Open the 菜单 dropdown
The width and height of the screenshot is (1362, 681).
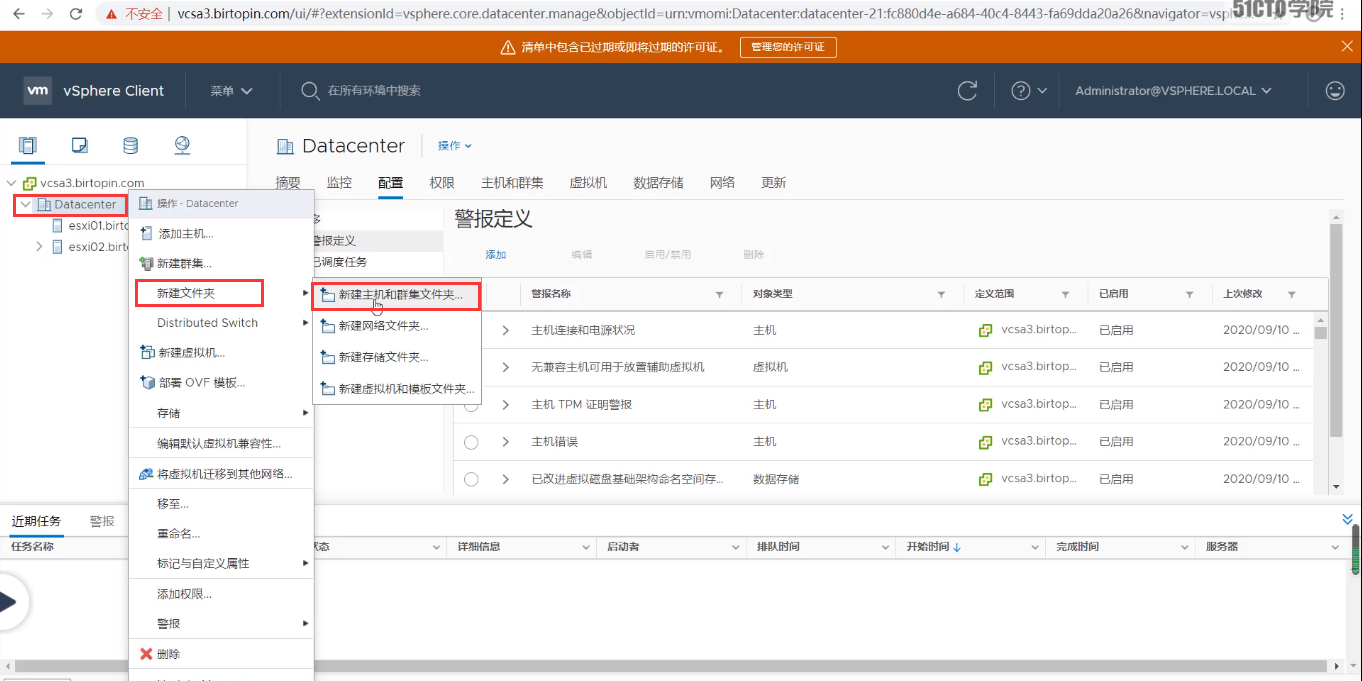(x=231, y=91)
